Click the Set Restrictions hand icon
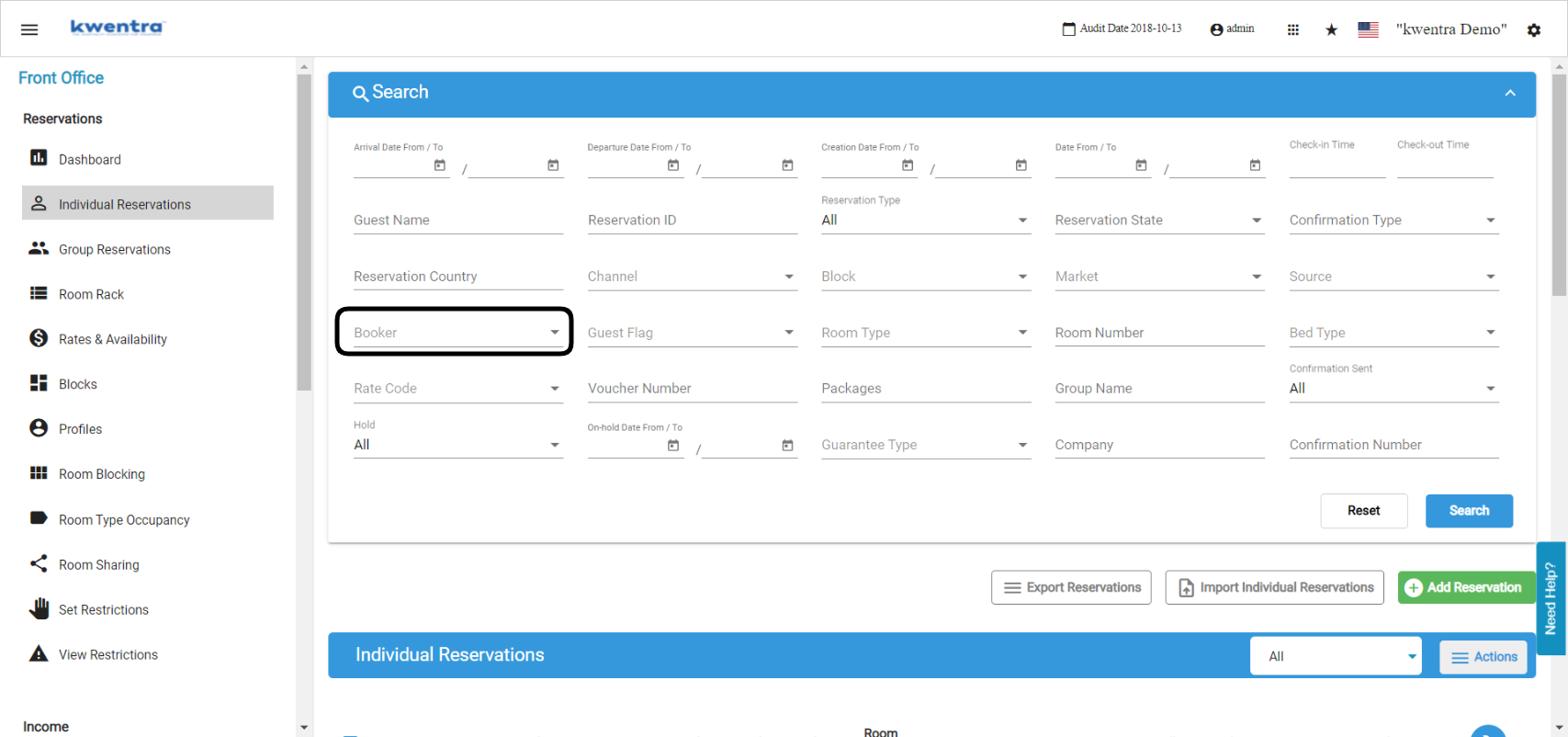Viewport: 1568px width, 737px height. (x=39, y=608)
